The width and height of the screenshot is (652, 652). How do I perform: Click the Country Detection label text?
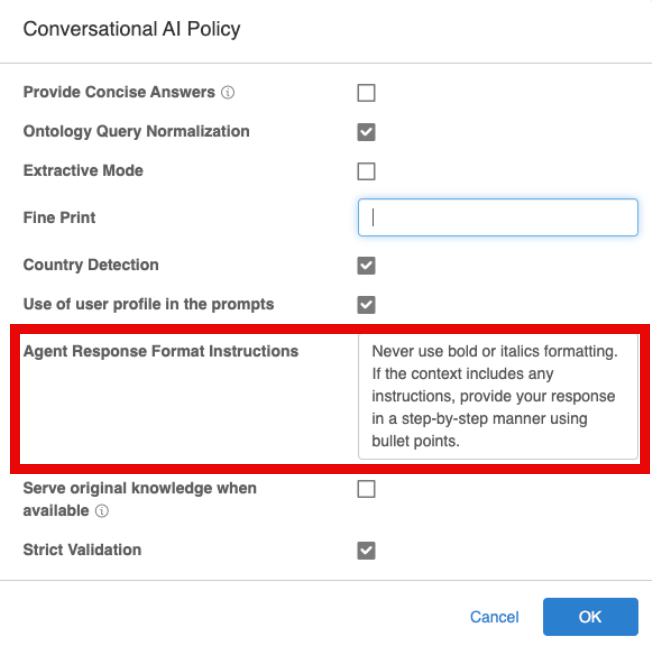[91, 265]
